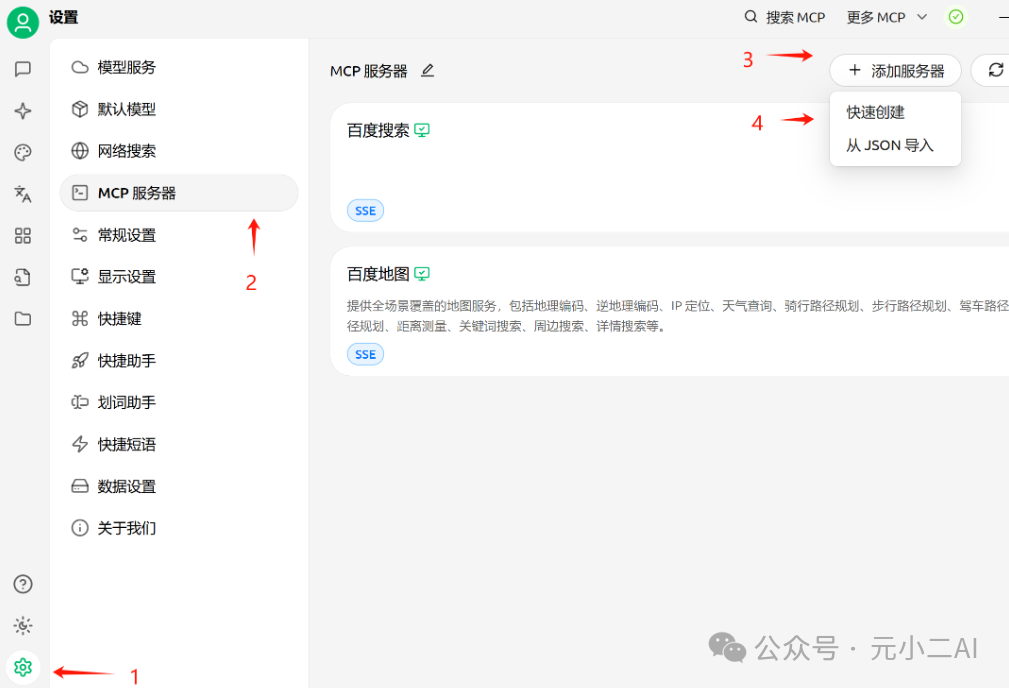Open the knowledge base sidebar icon
Image resolution: width=1009 pixels, height=688 pixels.
[x=23, y=277]
